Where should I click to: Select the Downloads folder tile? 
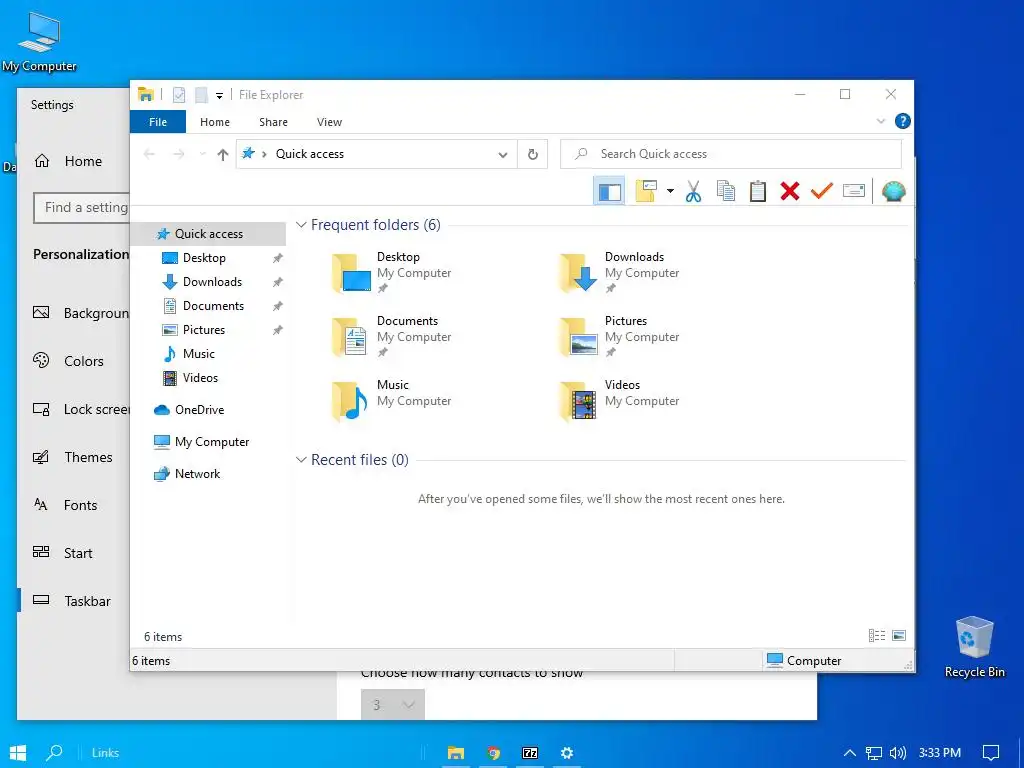coord(620,273)
